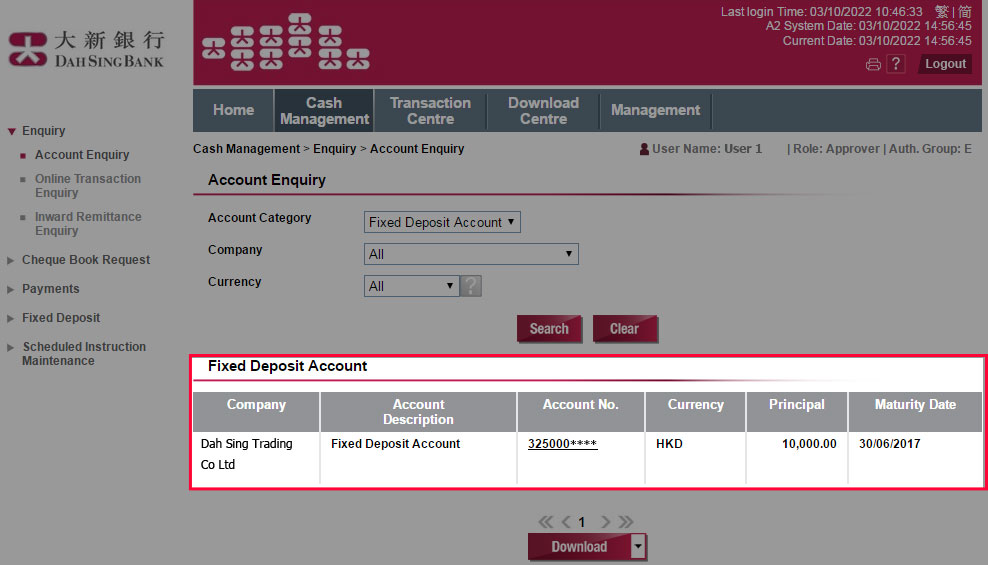This screenshot has width=988, height=565.
Task: Switch language to Simplified Chinese
Action: coord(965,11)
